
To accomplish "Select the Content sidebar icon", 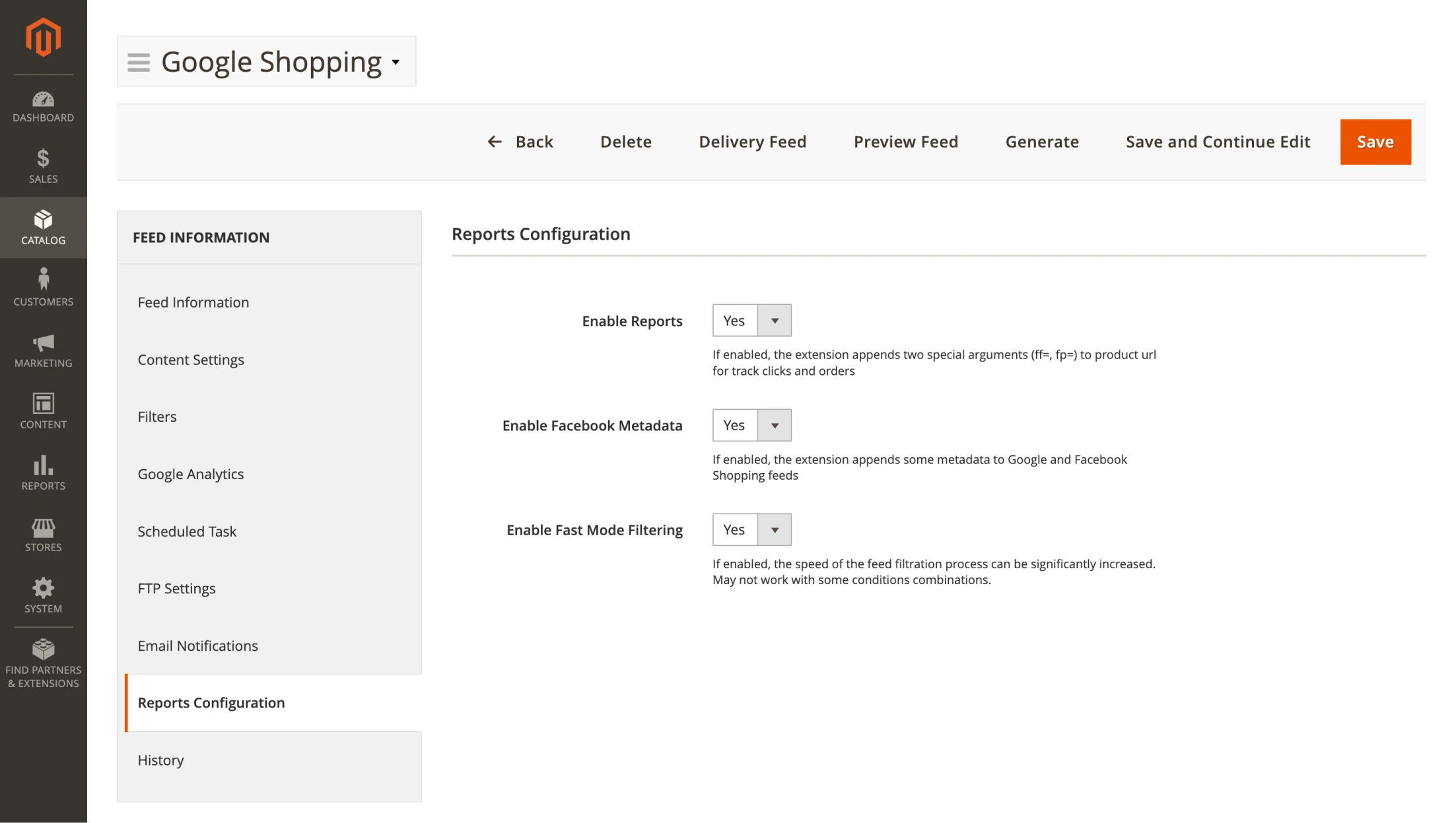I will [x=43, y=409].
